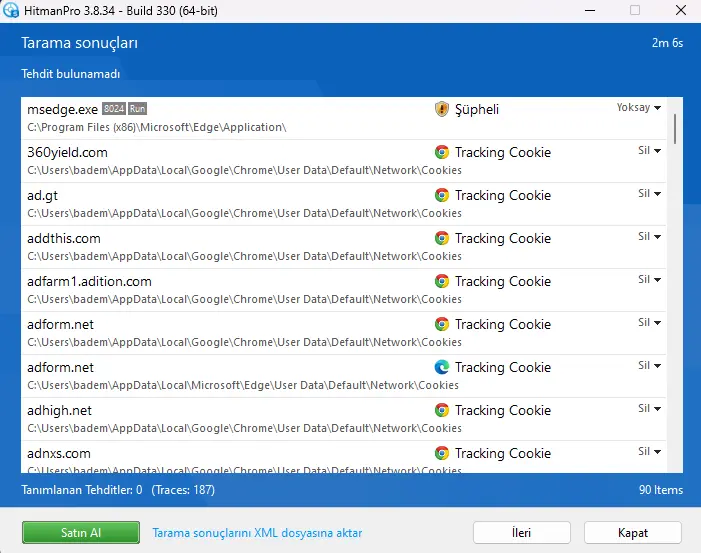The width and height of the screenshot is (701, 553).
Task: Click Tracking Cookie label on 360yield.com row
Action: (x=503, y=152)
